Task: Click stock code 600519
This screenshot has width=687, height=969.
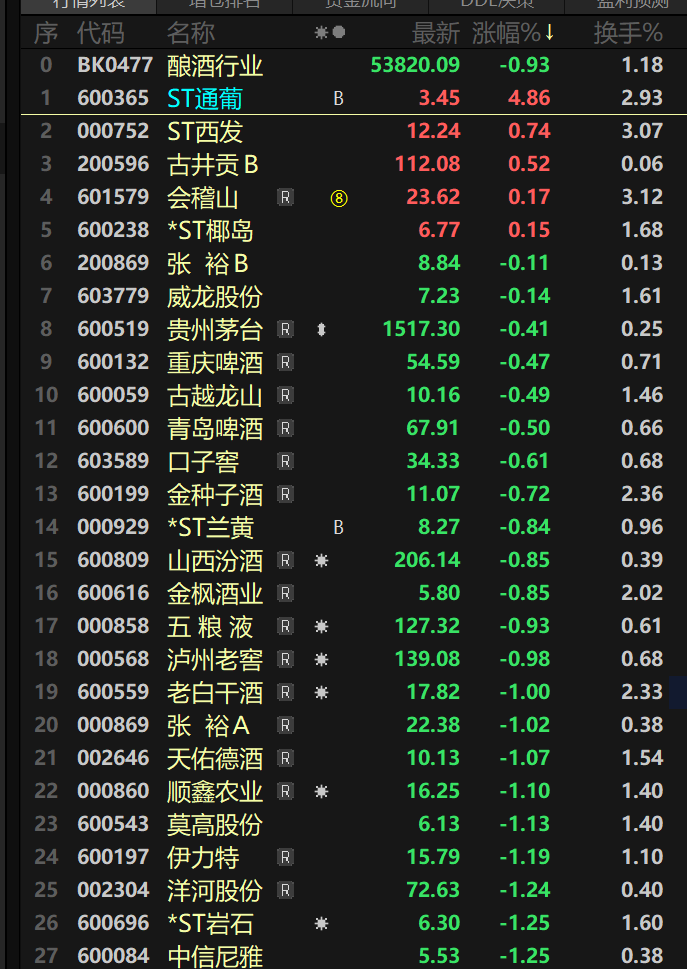Action: pyautogui.click(x=113, y=329)
